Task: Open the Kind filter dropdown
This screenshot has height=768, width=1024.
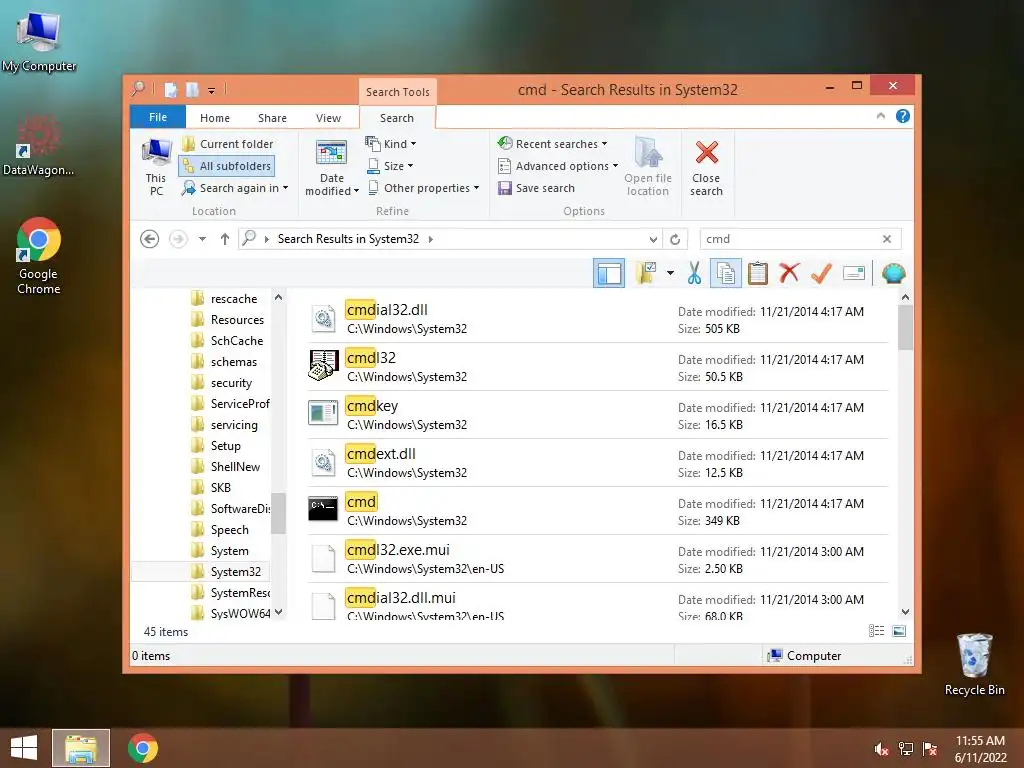Action: 391,144
